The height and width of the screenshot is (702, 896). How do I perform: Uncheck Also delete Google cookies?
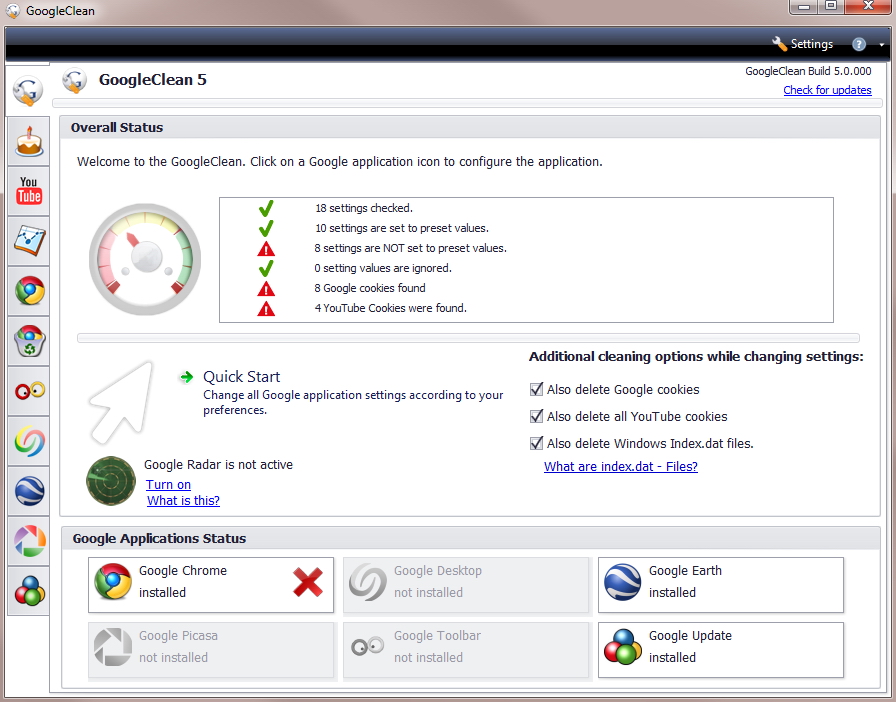(x=537, y=390)
